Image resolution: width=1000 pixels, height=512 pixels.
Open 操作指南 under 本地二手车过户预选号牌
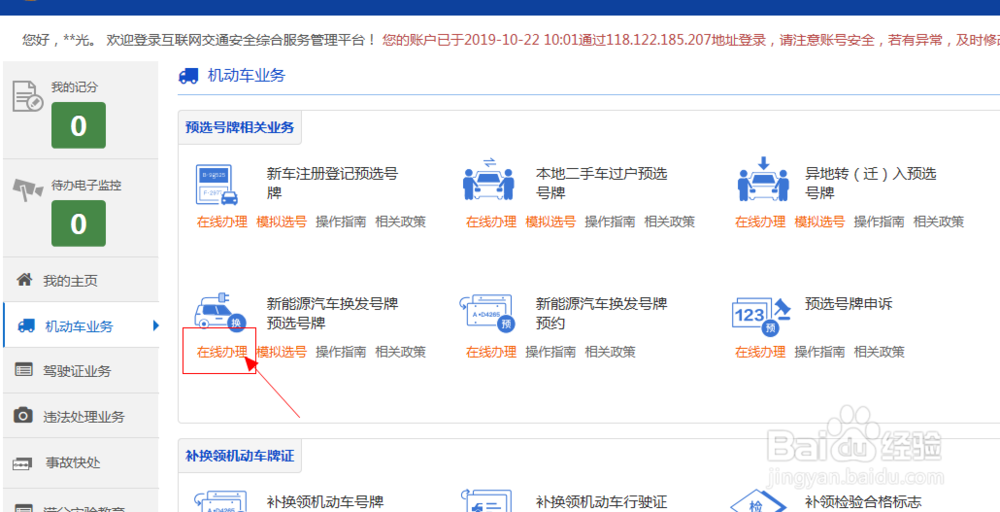coord(610,222)
